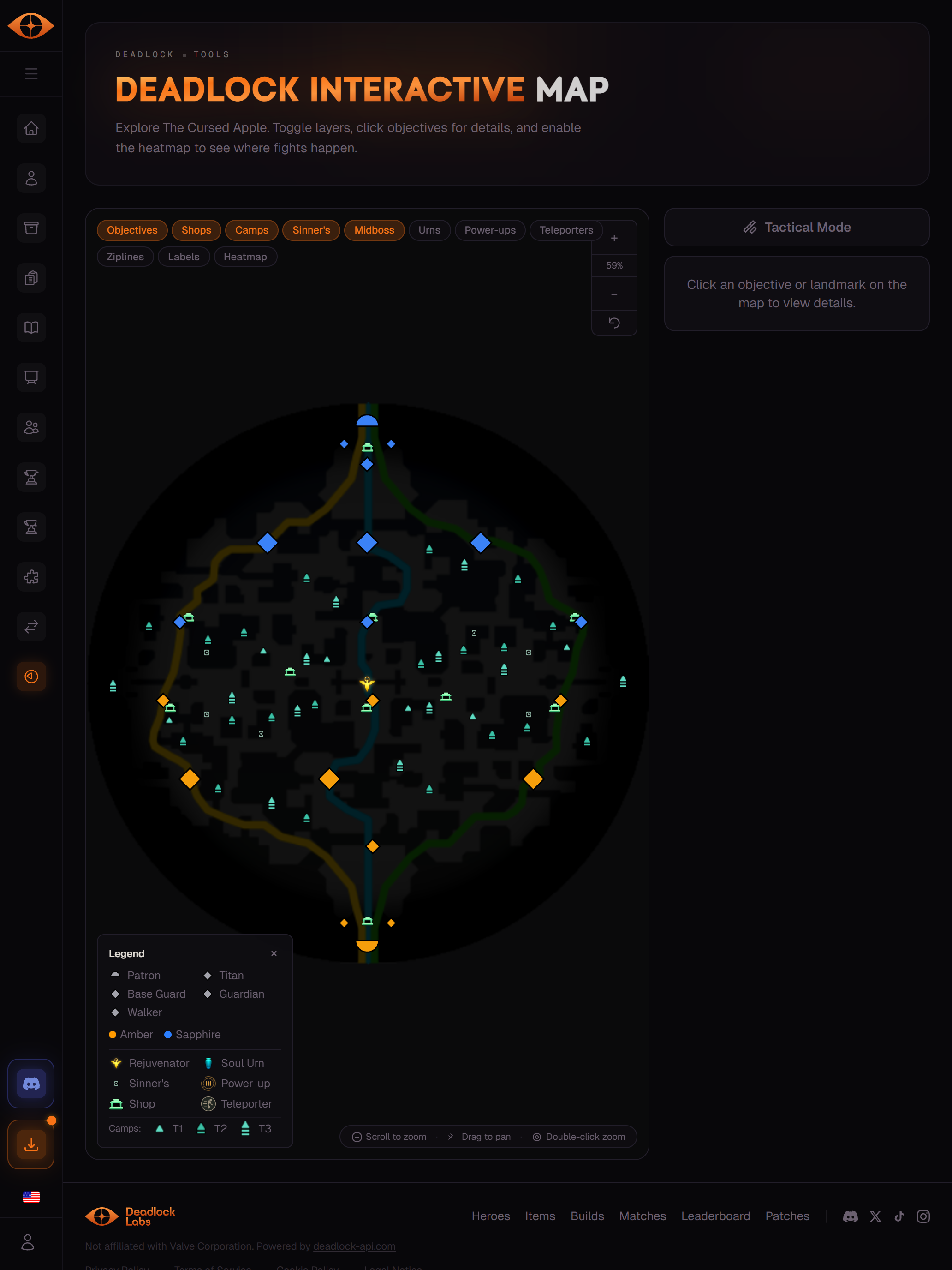952x1270 pixels.
Task: Open Leaderboard in the footer
Action: pyautogui.click(x=715, y=1216)
